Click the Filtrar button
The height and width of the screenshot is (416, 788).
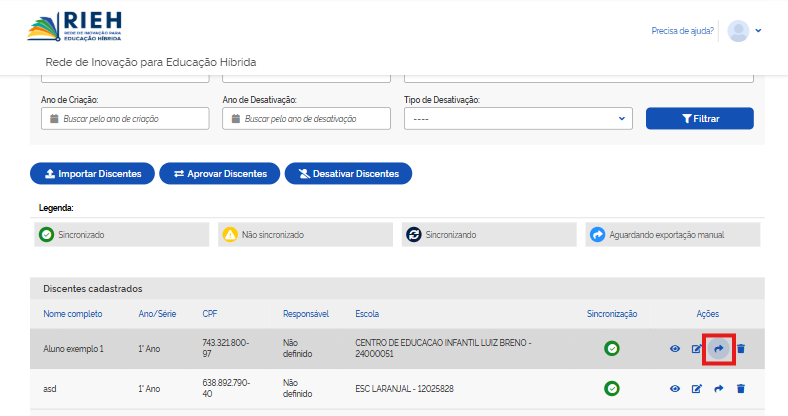(x=700, y=119)
